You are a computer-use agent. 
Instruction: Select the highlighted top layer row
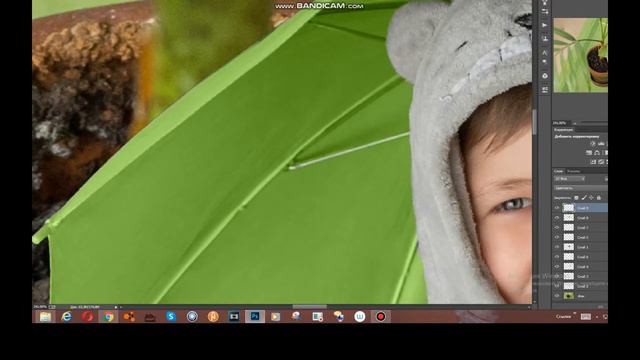click(x=580, y=208)
